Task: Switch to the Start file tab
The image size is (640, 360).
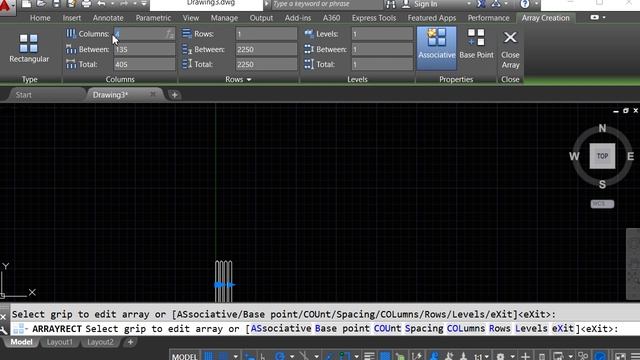Action: 23,95
